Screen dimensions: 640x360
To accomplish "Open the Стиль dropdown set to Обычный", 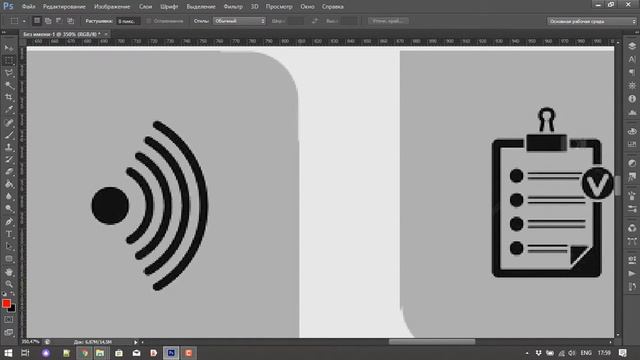I will [x=239, y=21].
